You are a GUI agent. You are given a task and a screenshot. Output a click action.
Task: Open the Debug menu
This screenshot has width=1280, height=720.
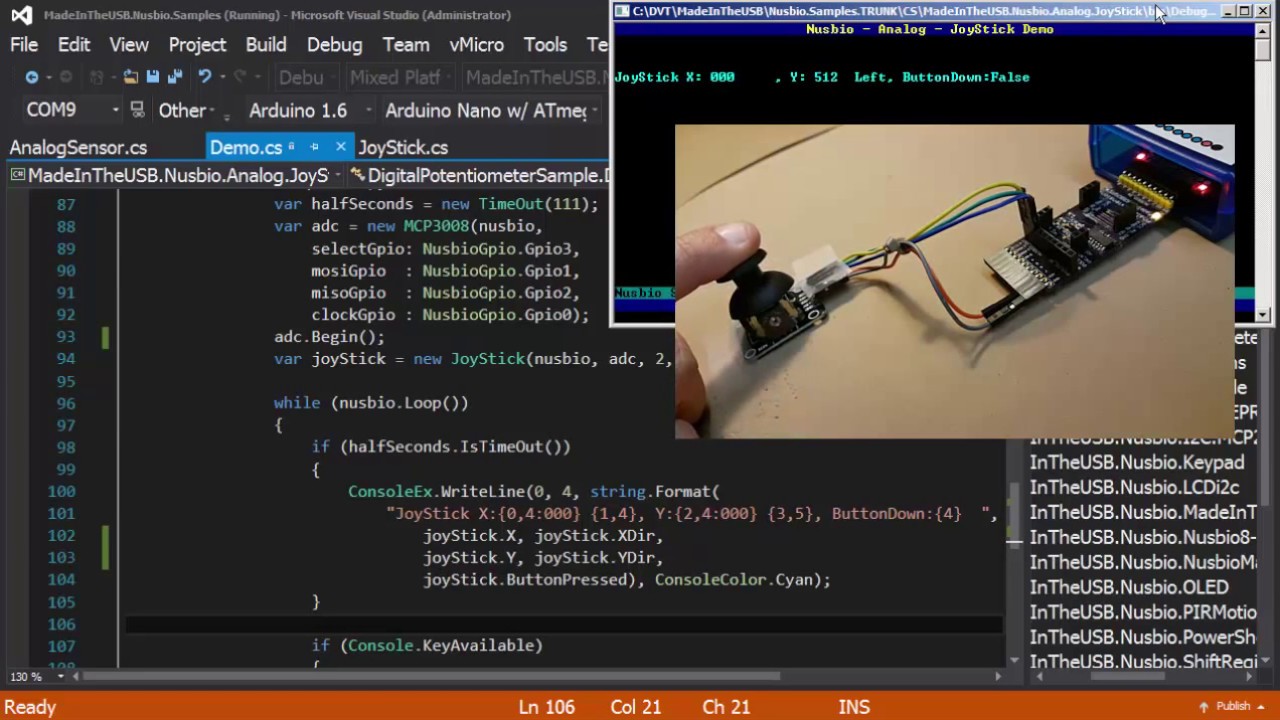(334, 45)
